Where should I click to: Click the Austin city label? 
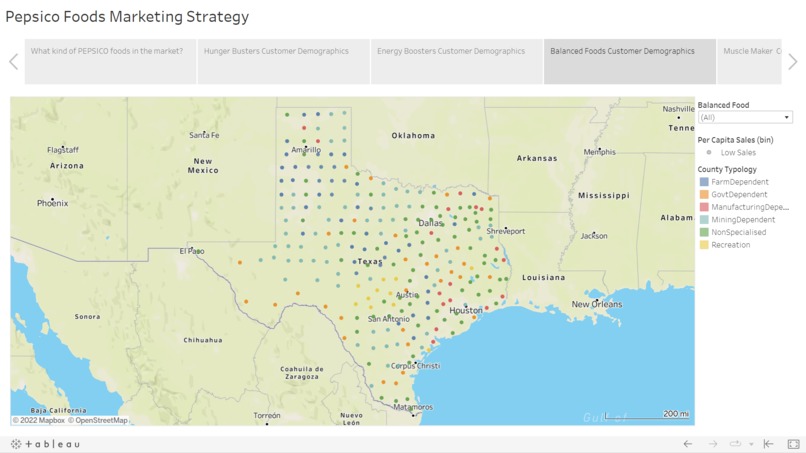[x=407, y=295]
